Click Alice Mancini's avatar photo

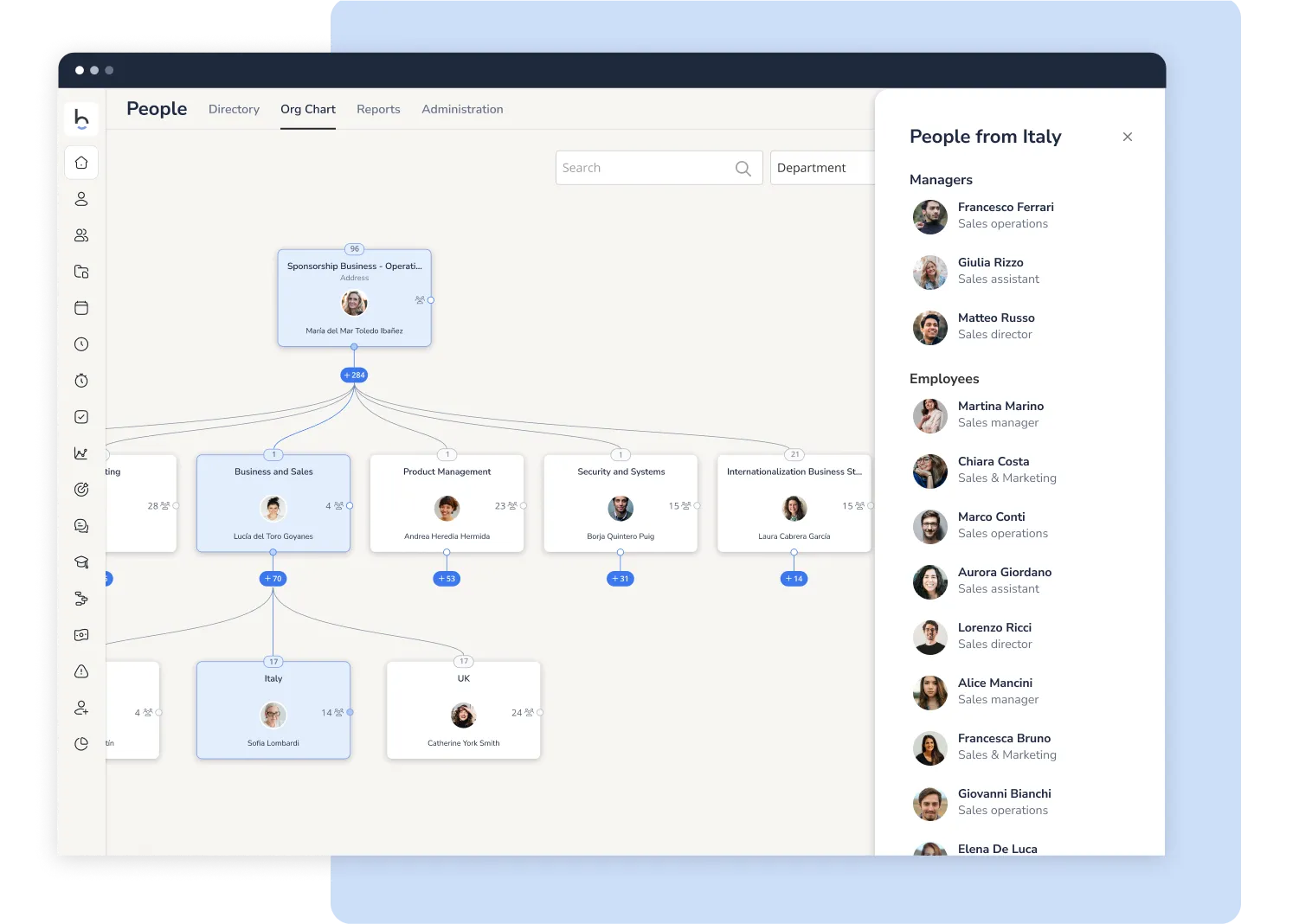tap(930, 693)
